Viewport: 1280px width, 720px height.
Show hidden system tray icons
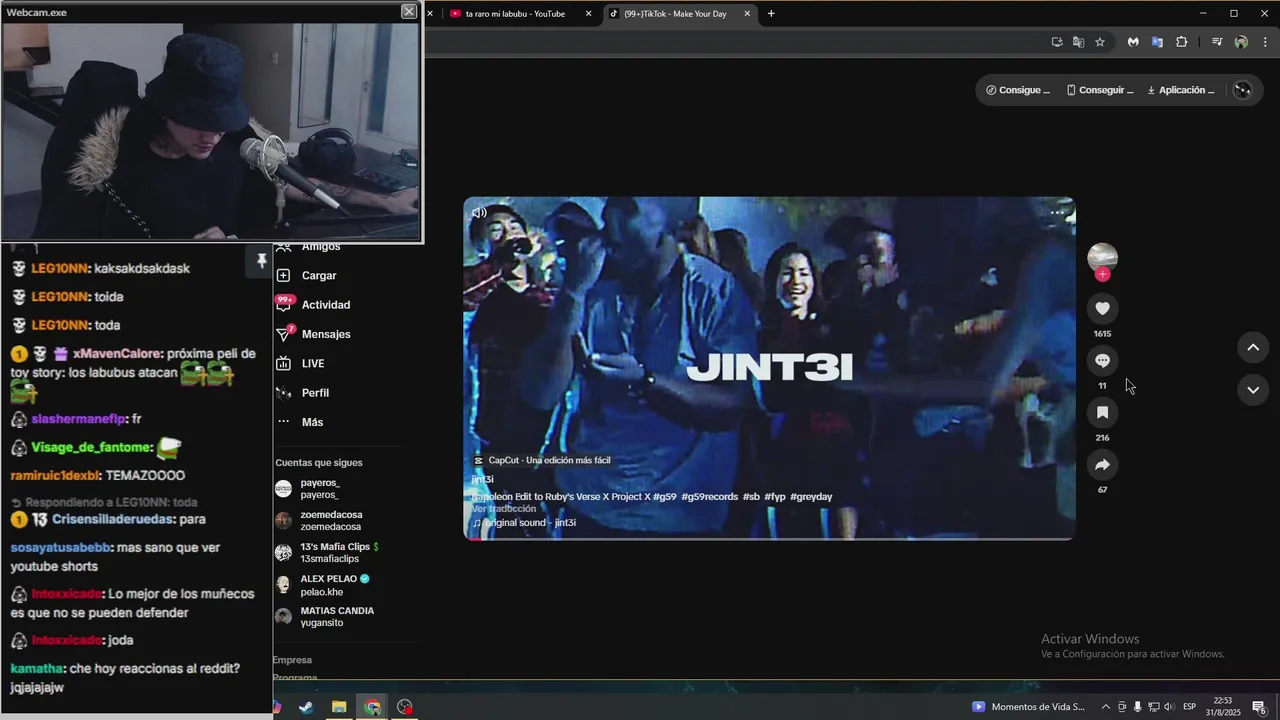(1105, 707)
